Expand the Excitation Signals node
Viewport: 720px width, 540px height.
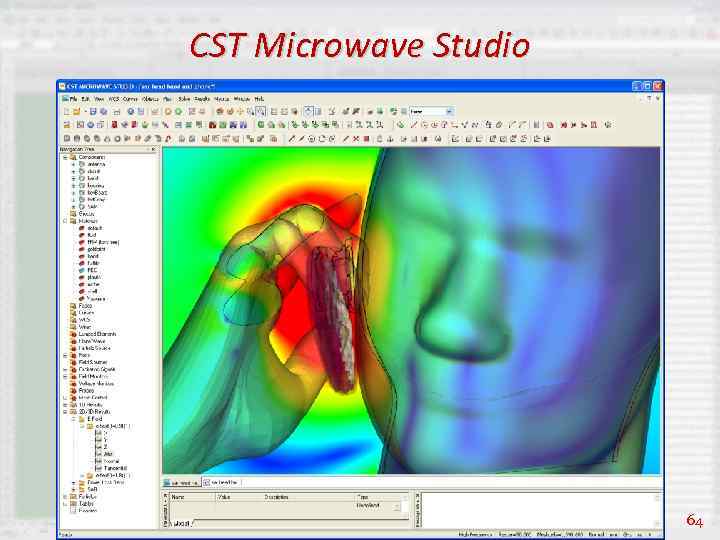pyautogui.click(x=65, y=369)
